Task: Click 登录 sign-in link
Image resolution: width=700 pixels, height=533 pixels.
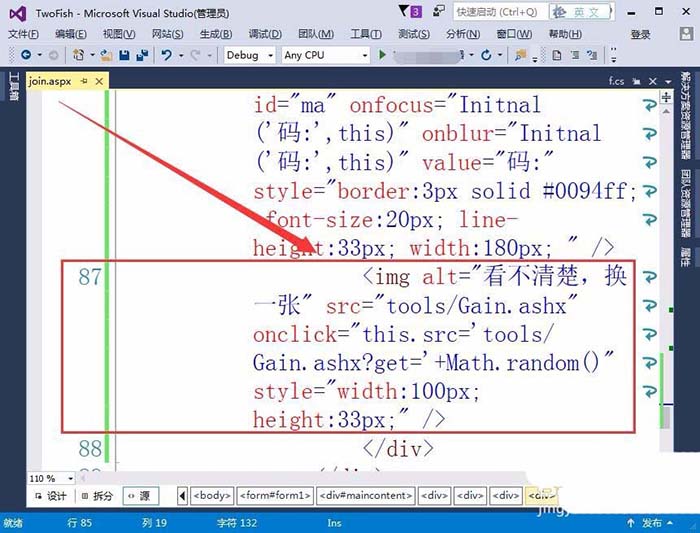Action: coord(640,34)
